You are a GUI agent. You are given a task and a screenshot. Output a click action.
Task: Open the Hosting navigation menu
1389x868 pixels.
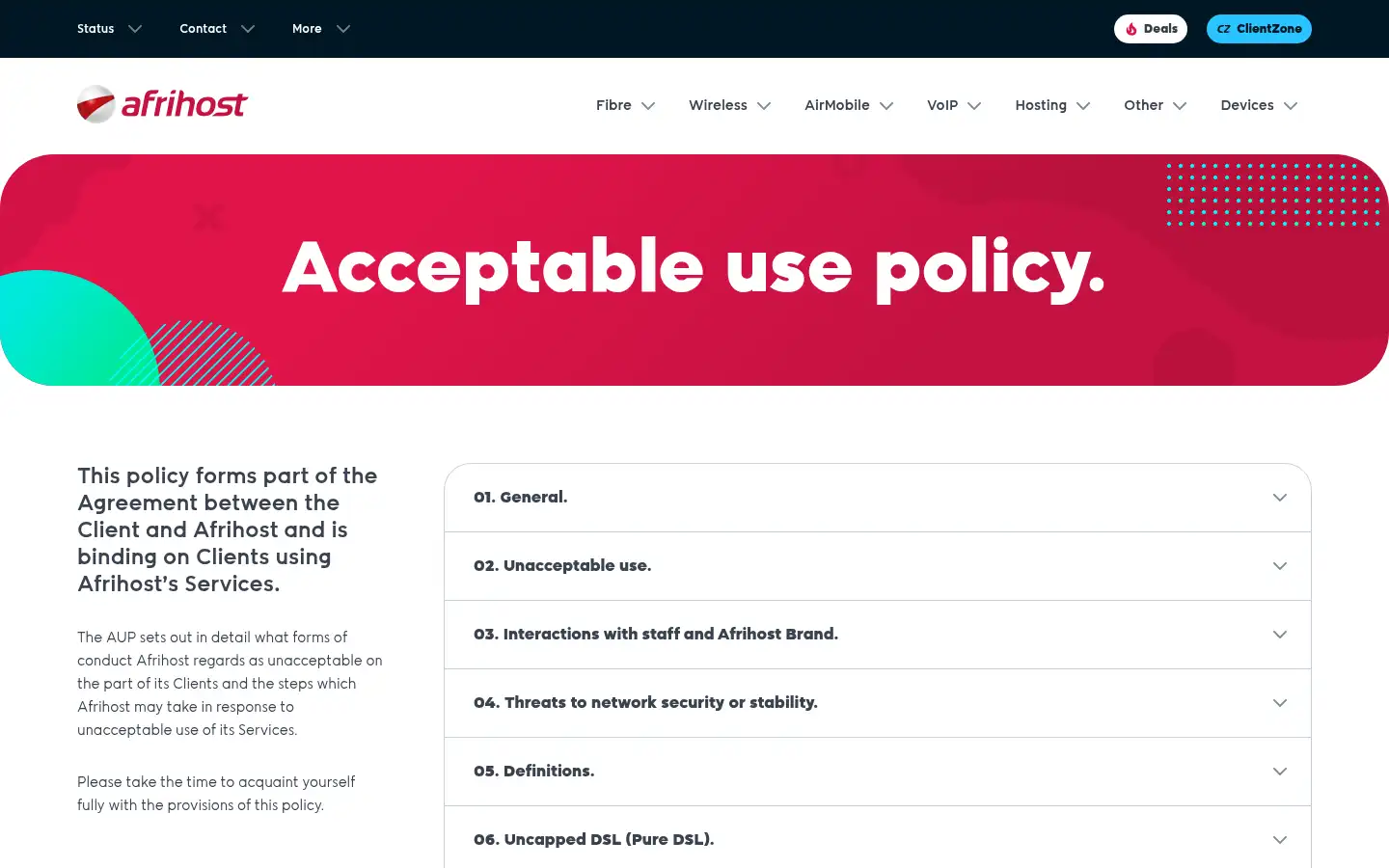click(1052, 105)
